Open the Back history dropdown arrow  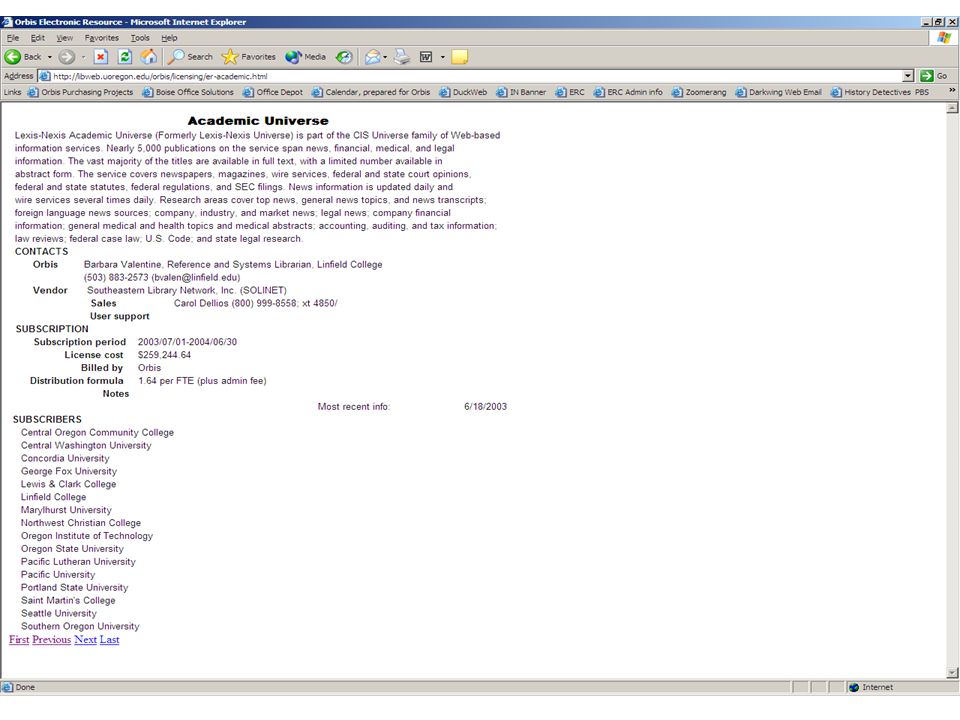(50, 57)
